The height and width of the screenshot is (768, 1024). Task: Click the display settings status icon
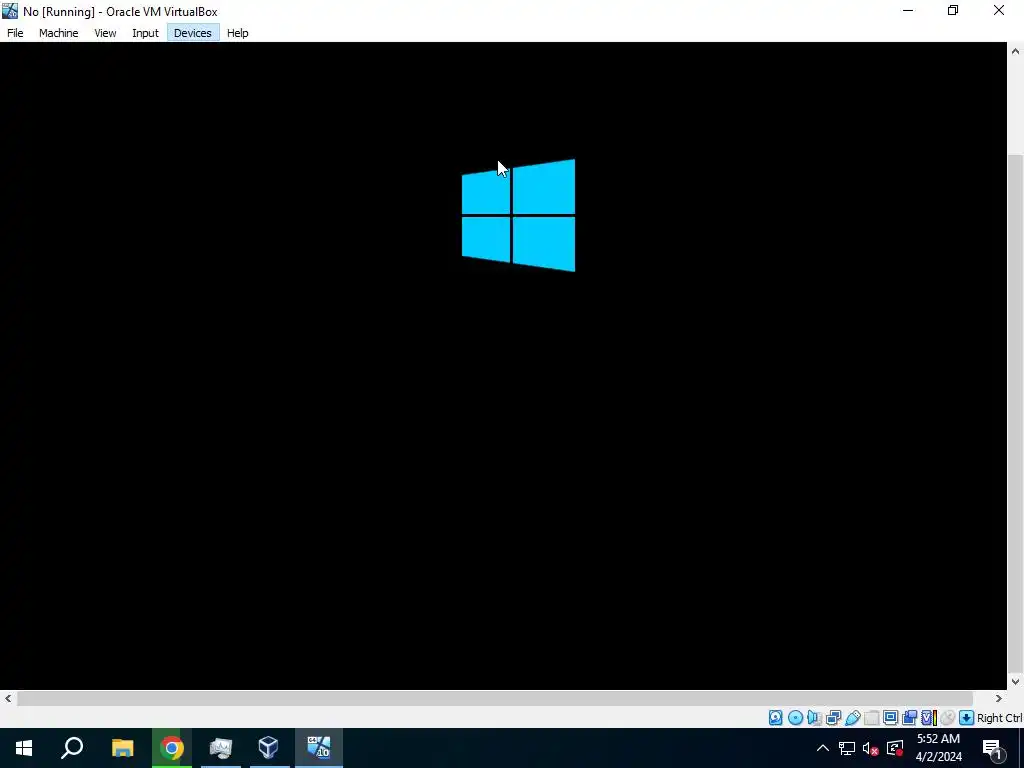tap(890, 718)
